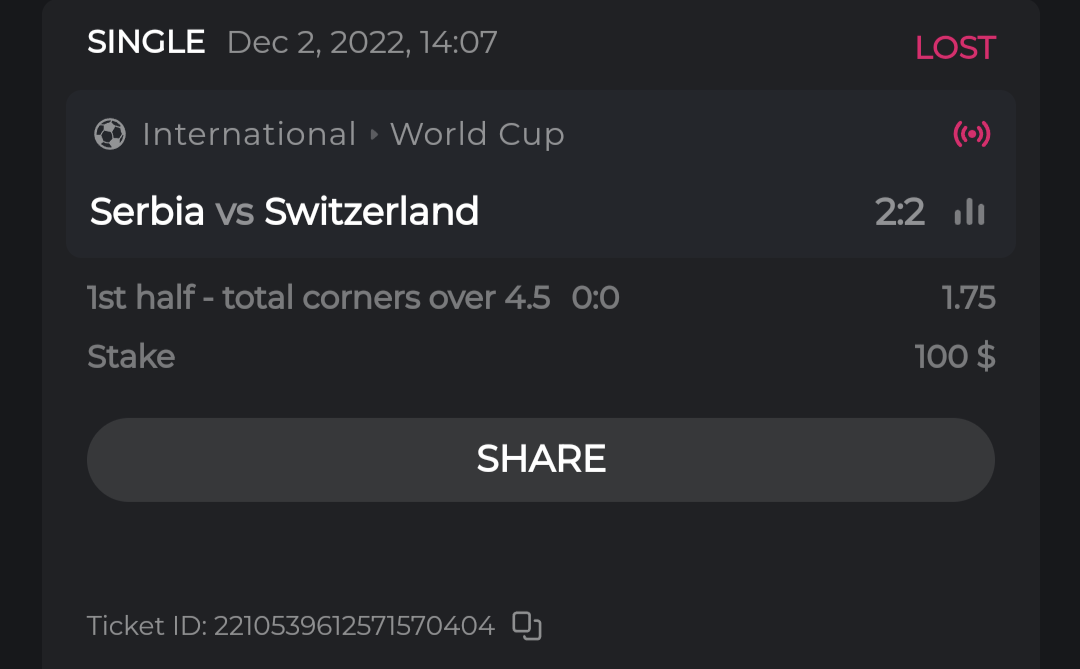Click the SINGLE bet type label
Screen dimensions: 1080x669
[146, 42]
